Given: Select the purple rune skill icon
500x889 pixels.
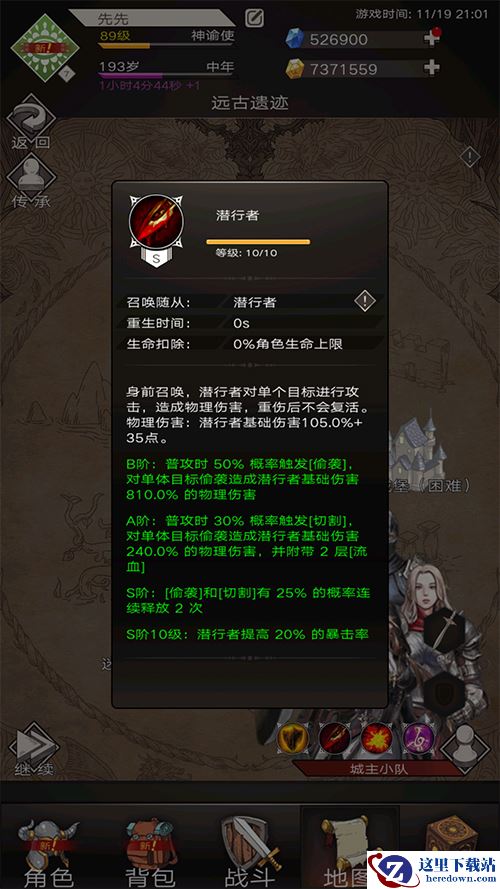Looking at the screenshot, I should coord(418,738).
